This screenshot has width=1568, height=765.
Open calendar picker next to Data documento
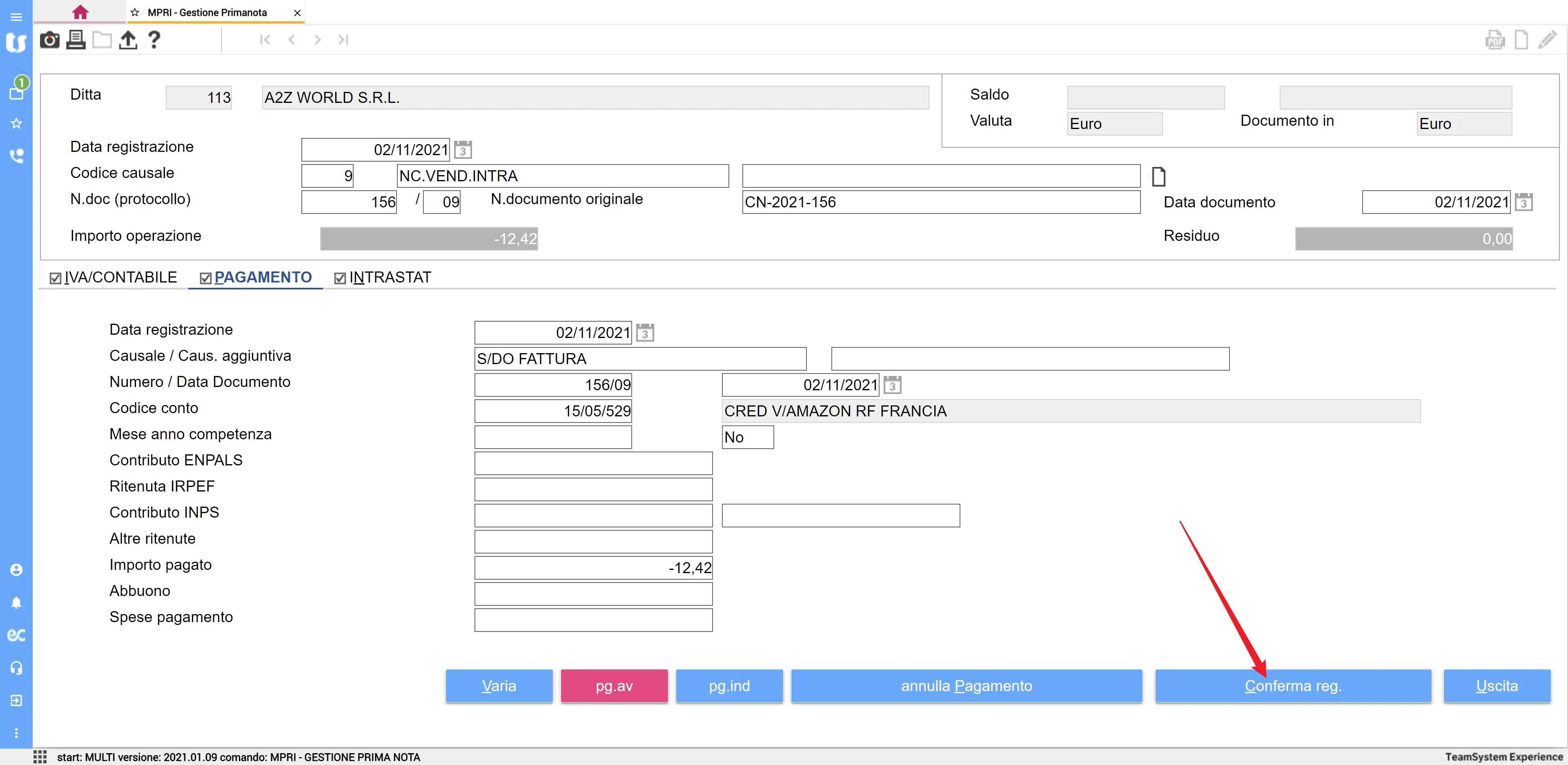(1523, 202)
